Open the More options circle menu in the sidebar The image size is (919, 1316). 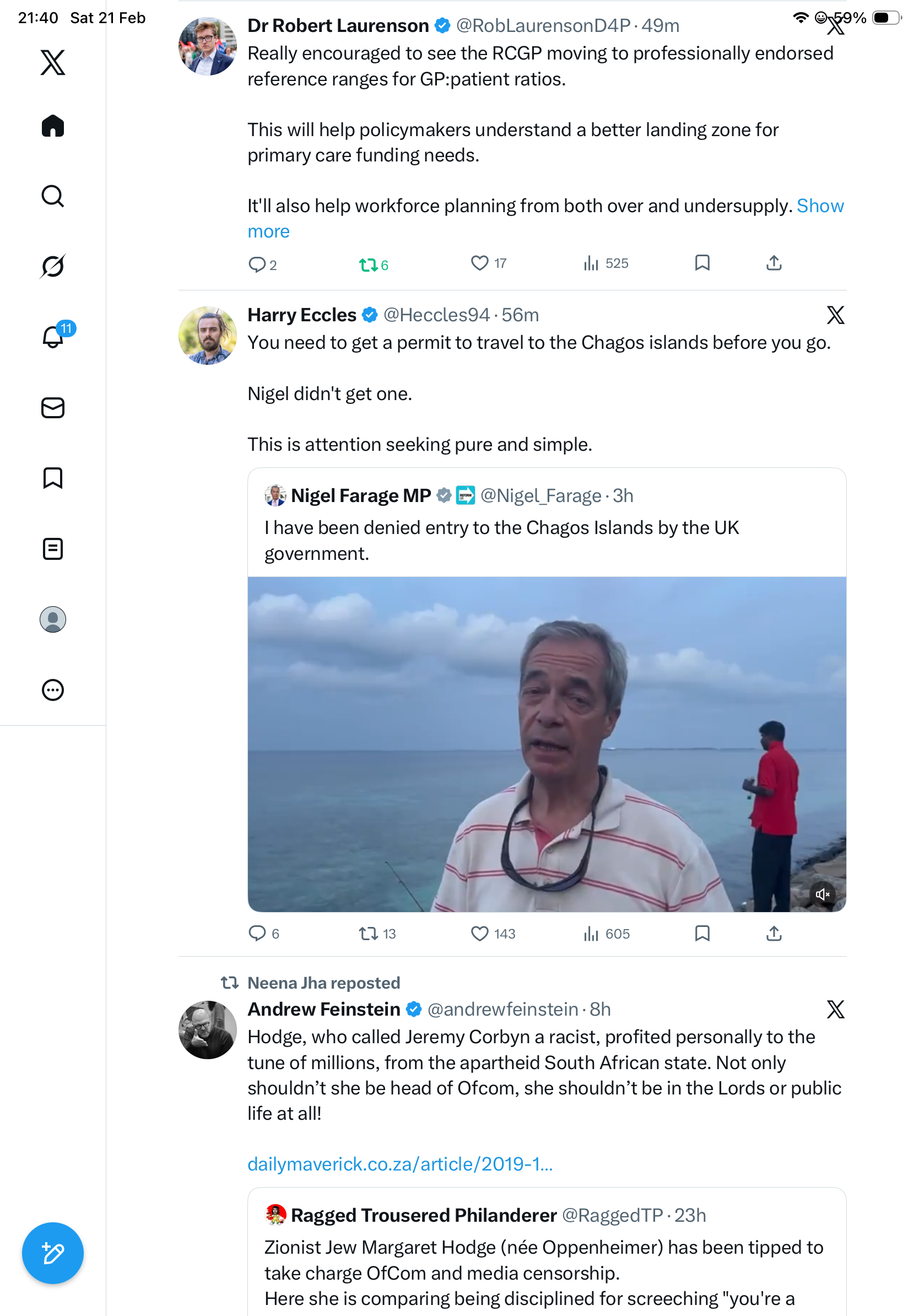tap(53, 689)
